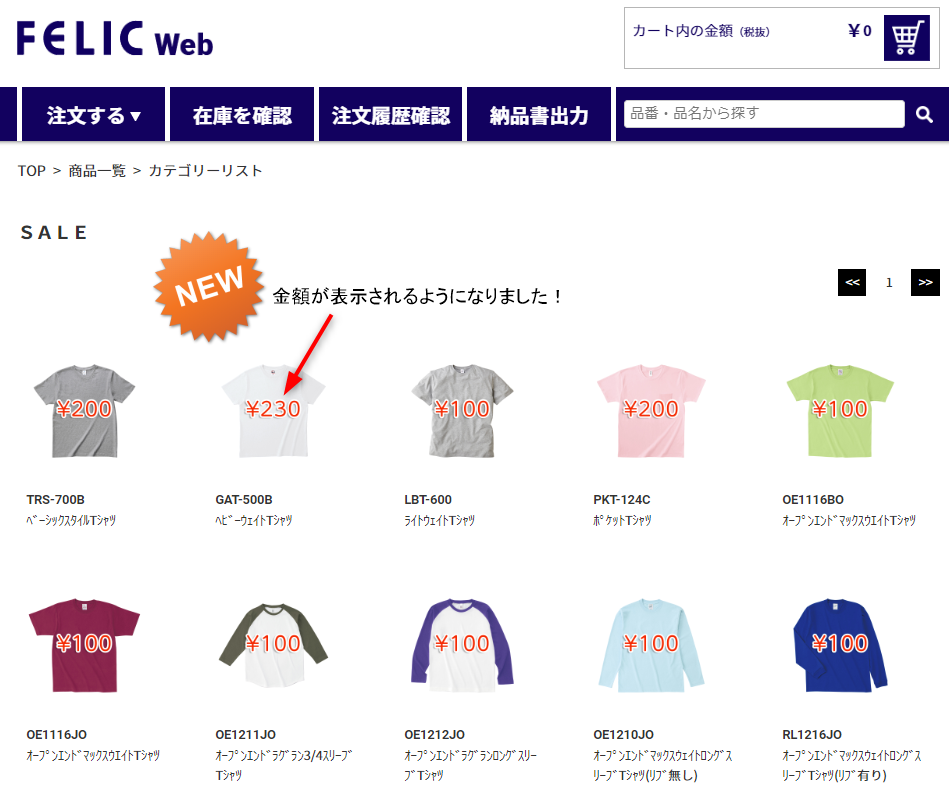
Task: Go to previous page arrow button
Action: pyautogui.click(x=852, y=283)
